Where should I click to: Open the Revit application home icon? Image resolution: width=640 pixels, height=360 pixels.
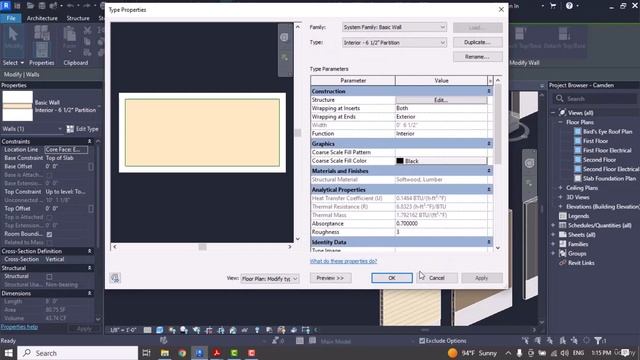click(x=6, y=5)
